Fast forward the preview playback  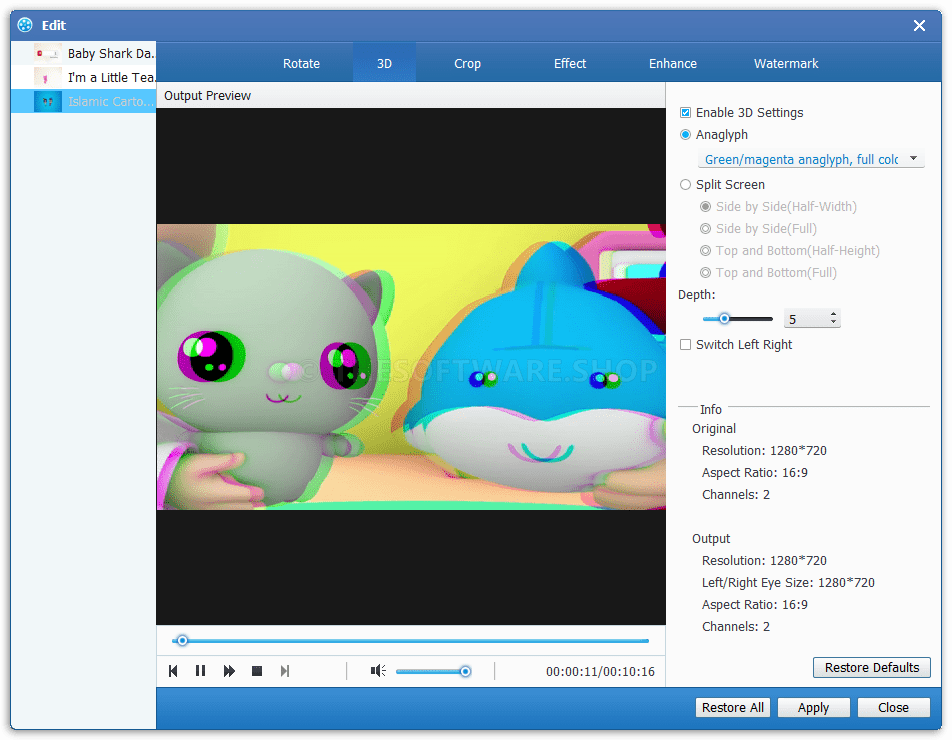pyautogui.click(x=229, y=671)
